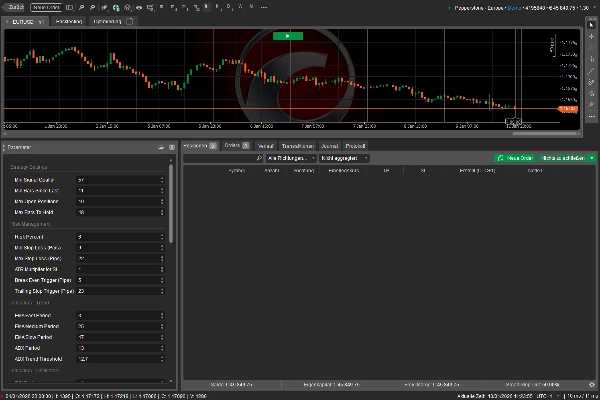Click the Zurück back button
The height and width of the screenshot is (400, 600).
[14, 7]
